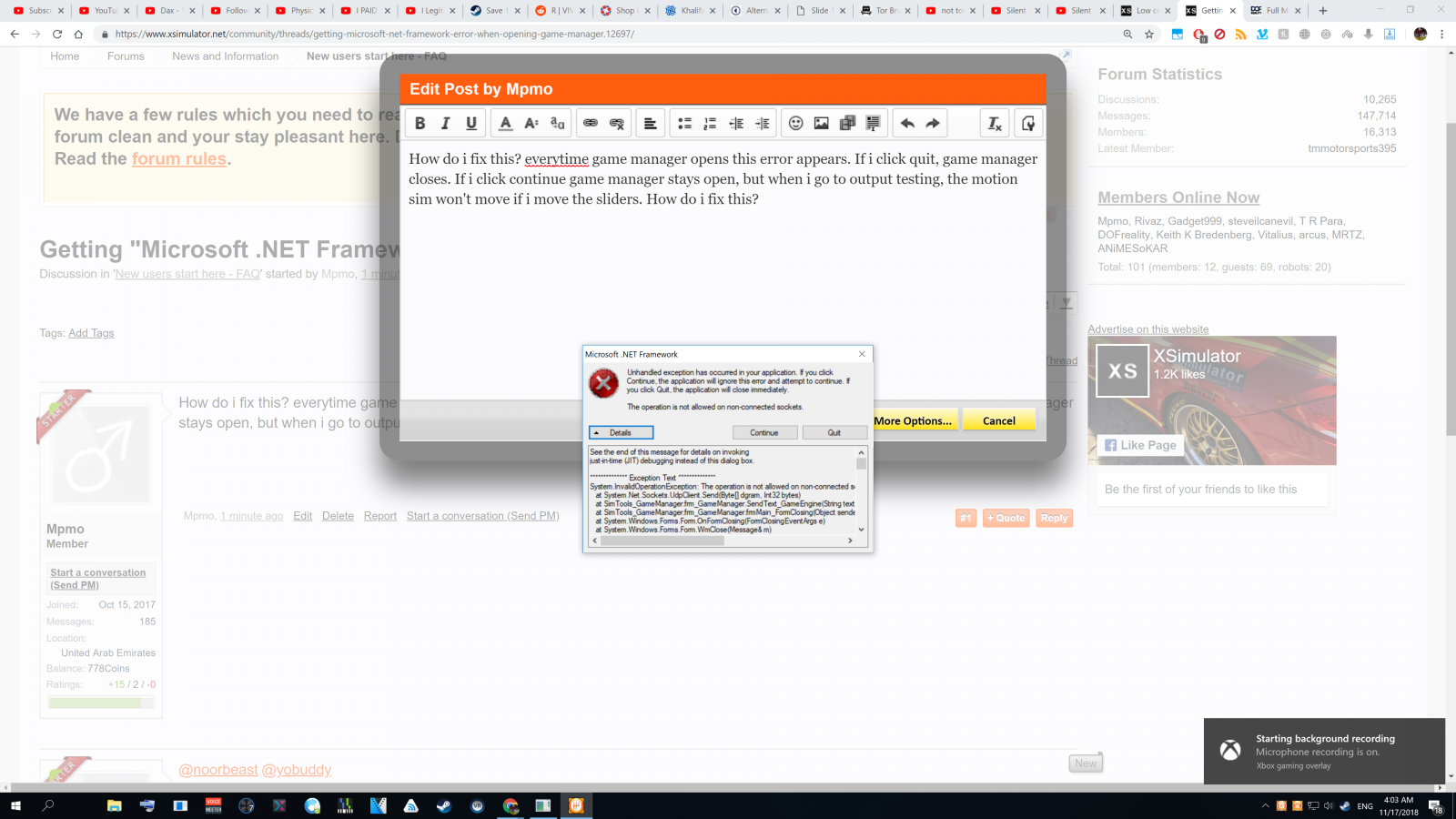Click the exception details vertical scrollbar
Viewport: 1456px width, 819px height.
[x=861, y=490]
